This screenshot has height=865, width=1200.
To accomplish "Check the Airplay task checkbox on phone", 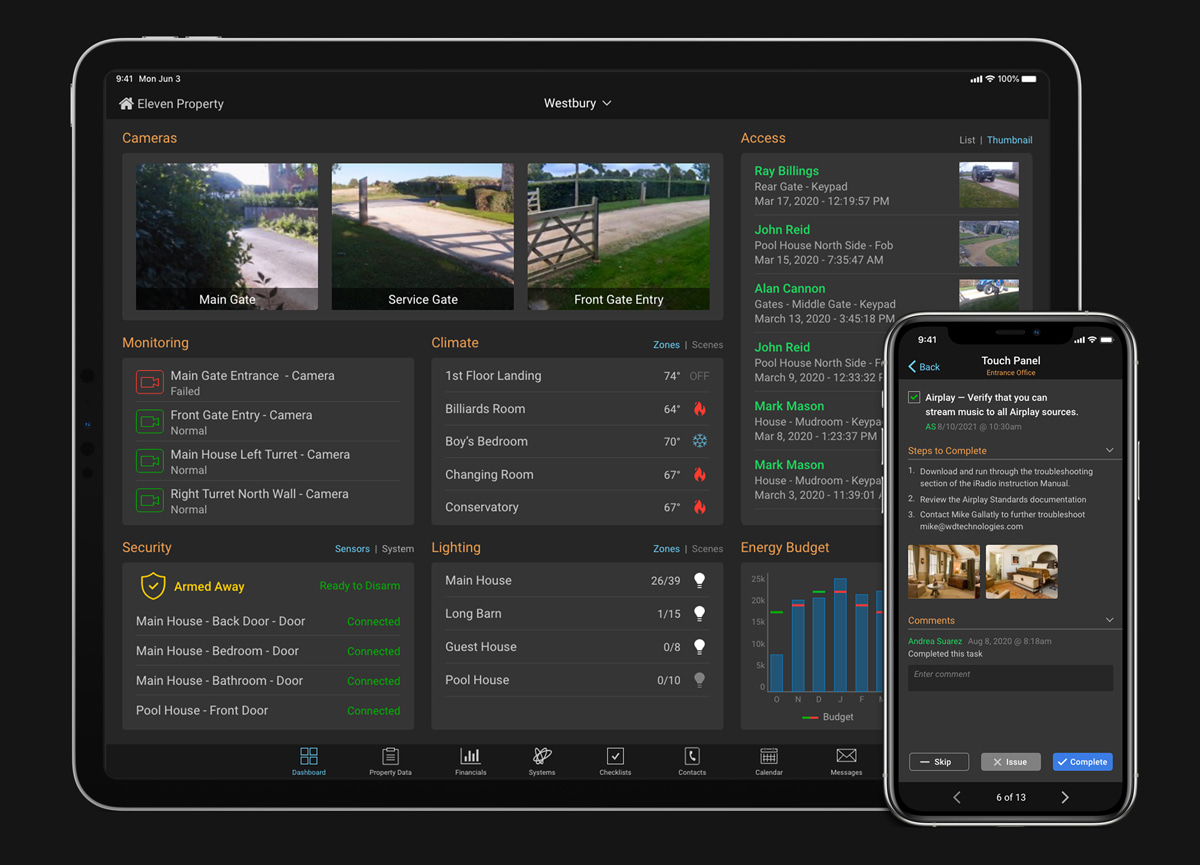I will pos(914,398).
